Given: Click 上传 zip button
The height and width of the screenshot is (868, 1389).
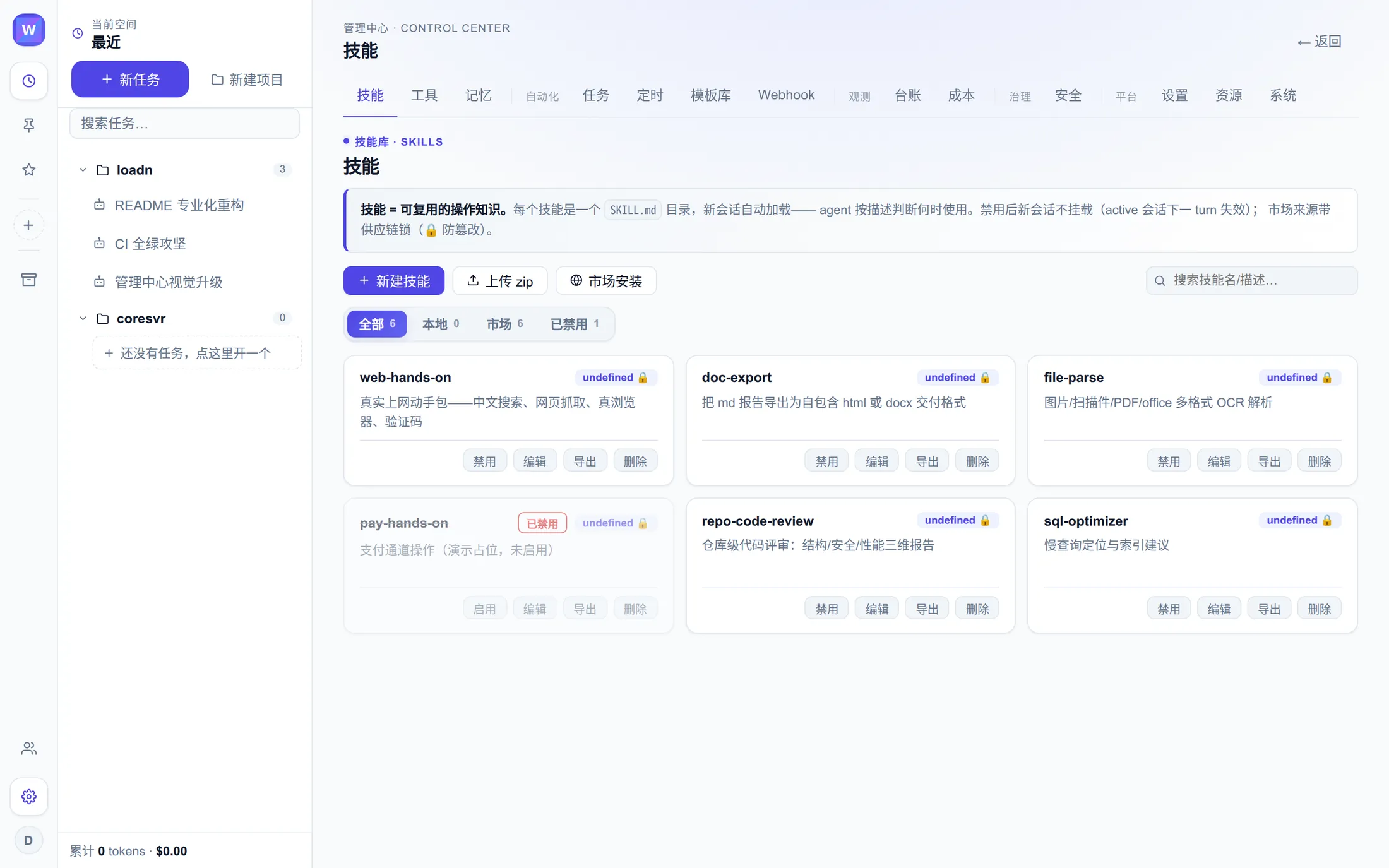Looking at the screenshot, I should click(500, 281).
